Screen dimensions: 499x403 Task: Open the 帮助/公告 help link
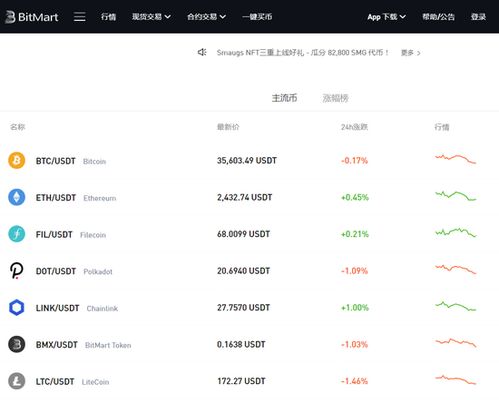pos(438,17)
